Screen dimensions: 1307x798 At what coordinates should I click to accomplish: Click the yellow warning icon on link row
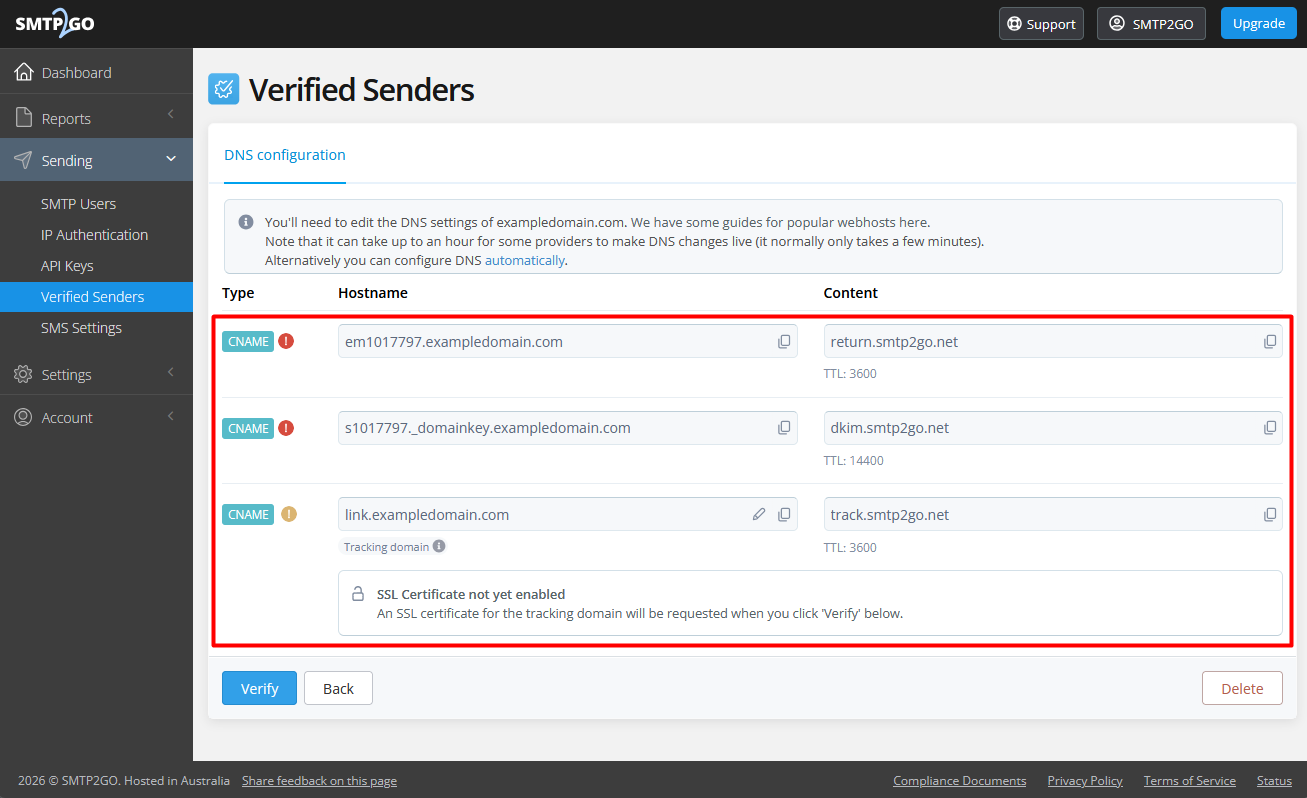(x=289, y=514)
